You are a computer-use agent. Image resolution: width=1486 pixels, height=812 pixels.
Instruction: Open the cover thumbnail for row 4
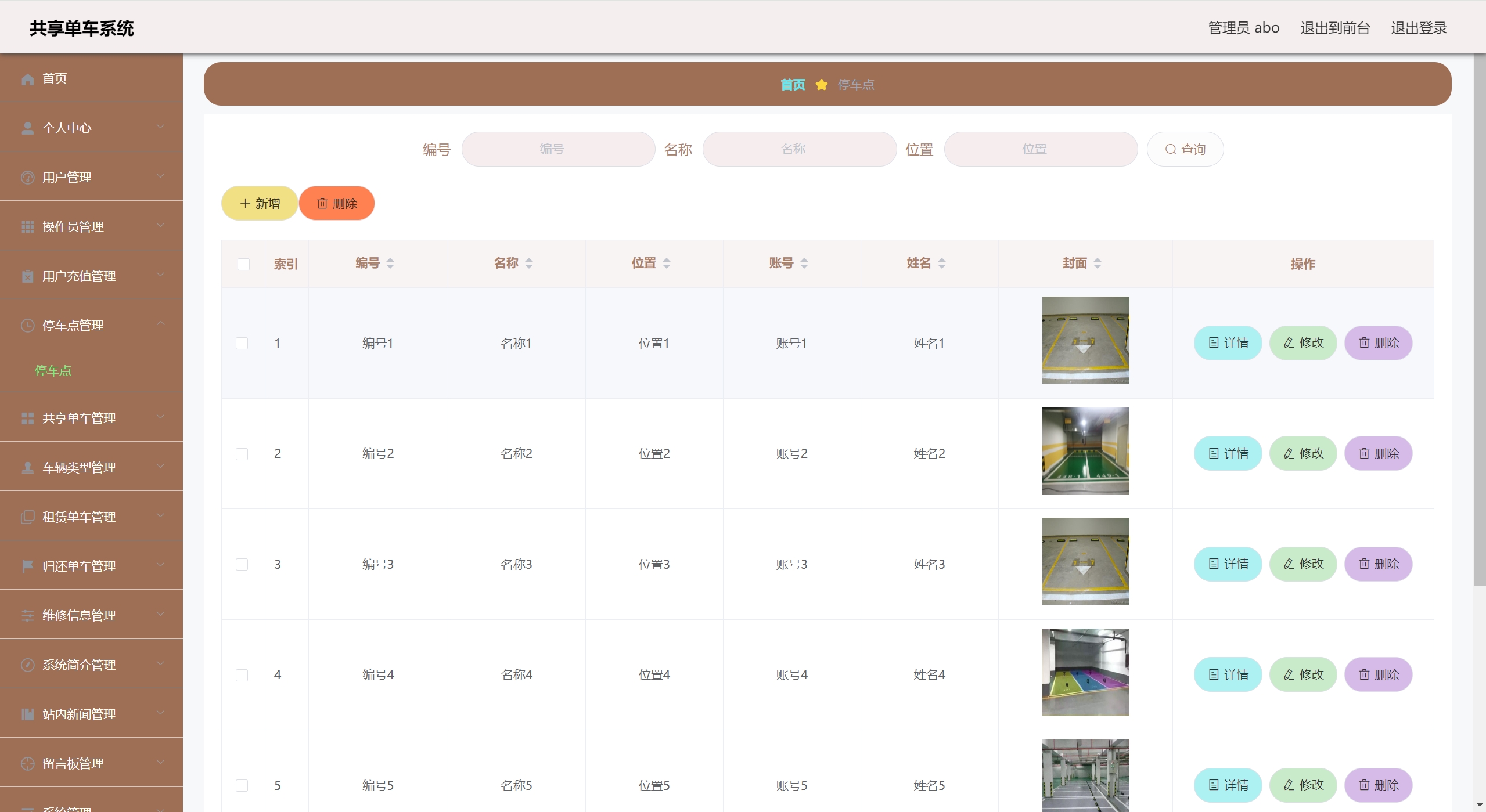tap(1085, 672)
